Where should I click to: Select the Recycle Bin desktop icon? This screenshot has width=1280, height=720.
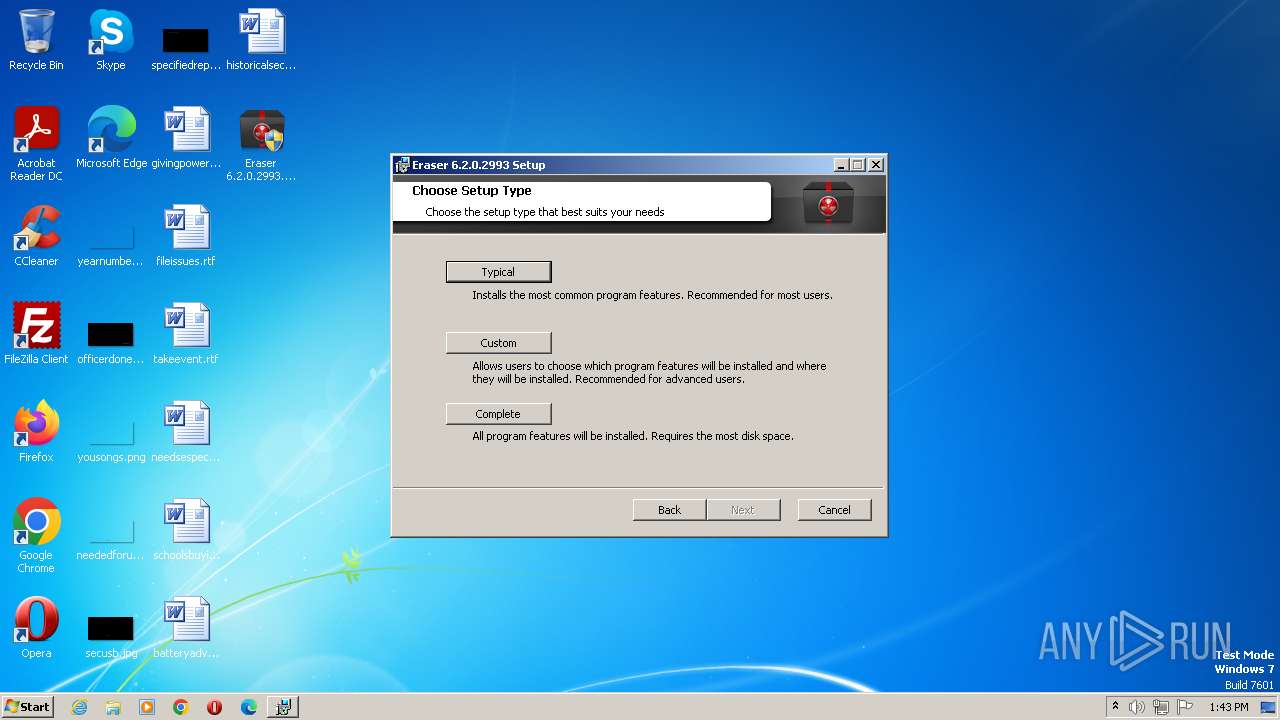pyautogui.click(x=36, y=41)
